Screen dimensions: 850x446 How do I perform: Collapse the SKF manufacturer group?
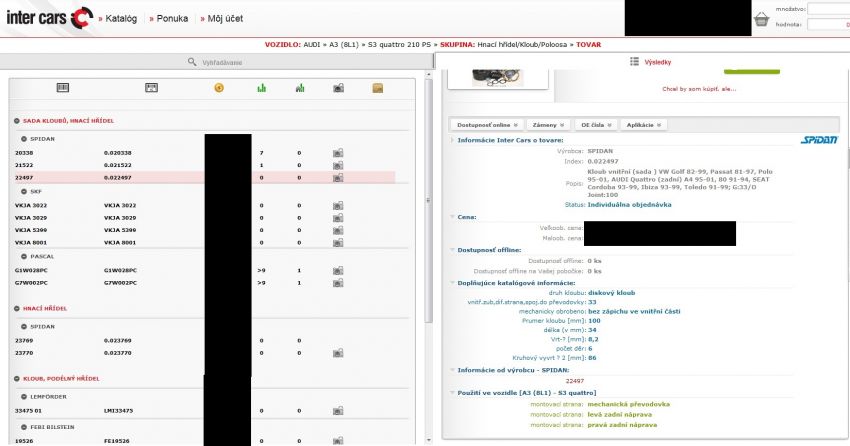(24, 192)
